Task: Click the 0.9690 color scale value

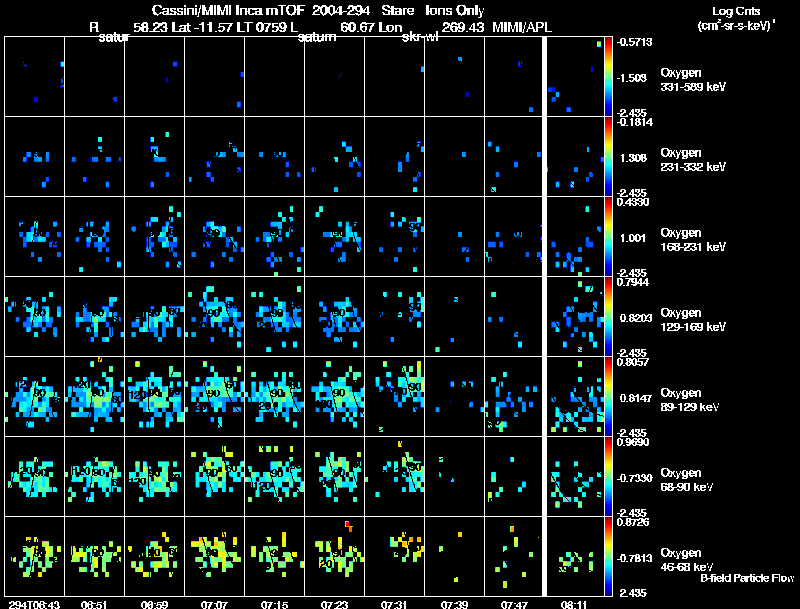Action: pos(633,442)
